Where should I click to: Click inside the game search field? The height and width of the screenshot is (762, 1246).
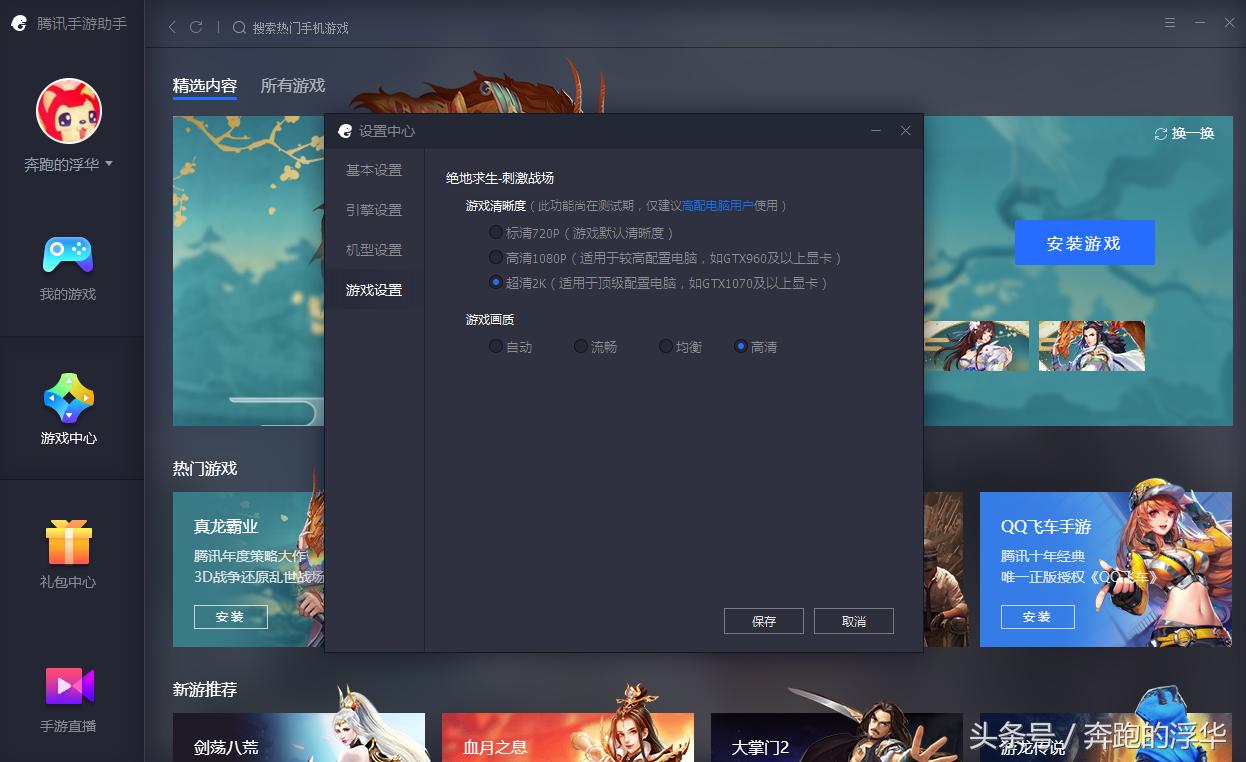300,28
